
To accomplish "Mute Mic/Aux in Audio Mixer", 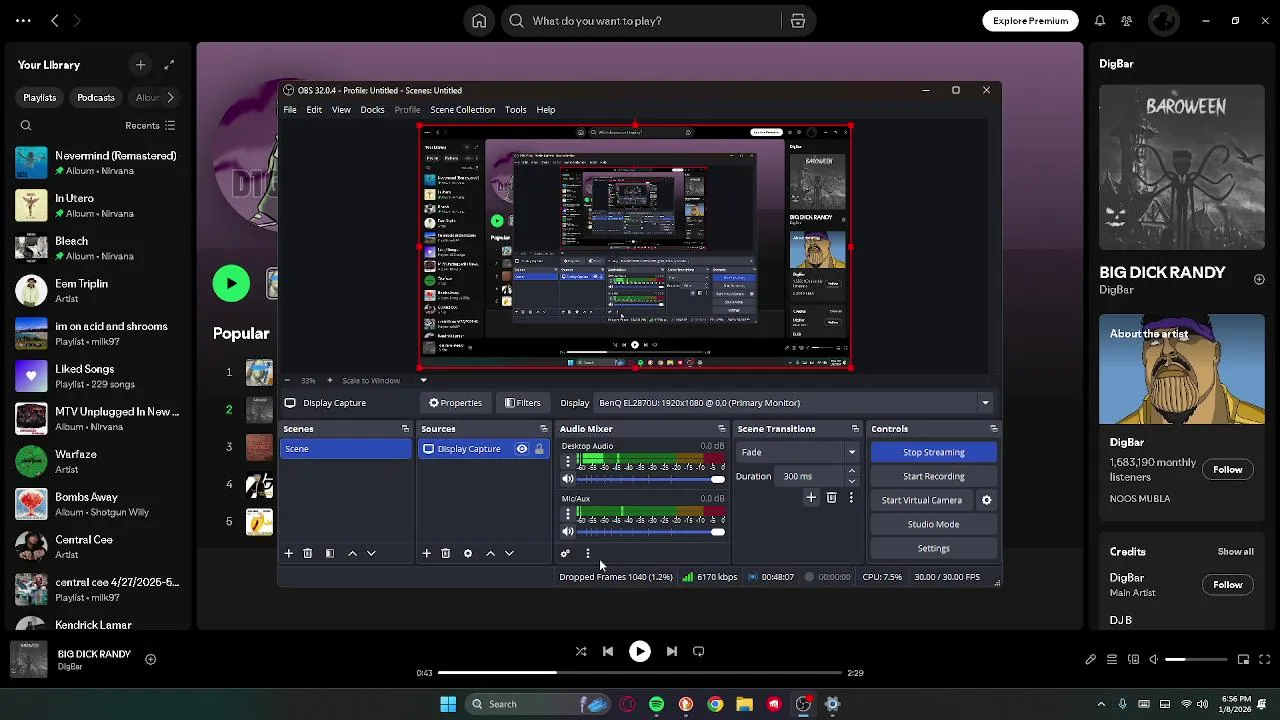I will (568, 532).
